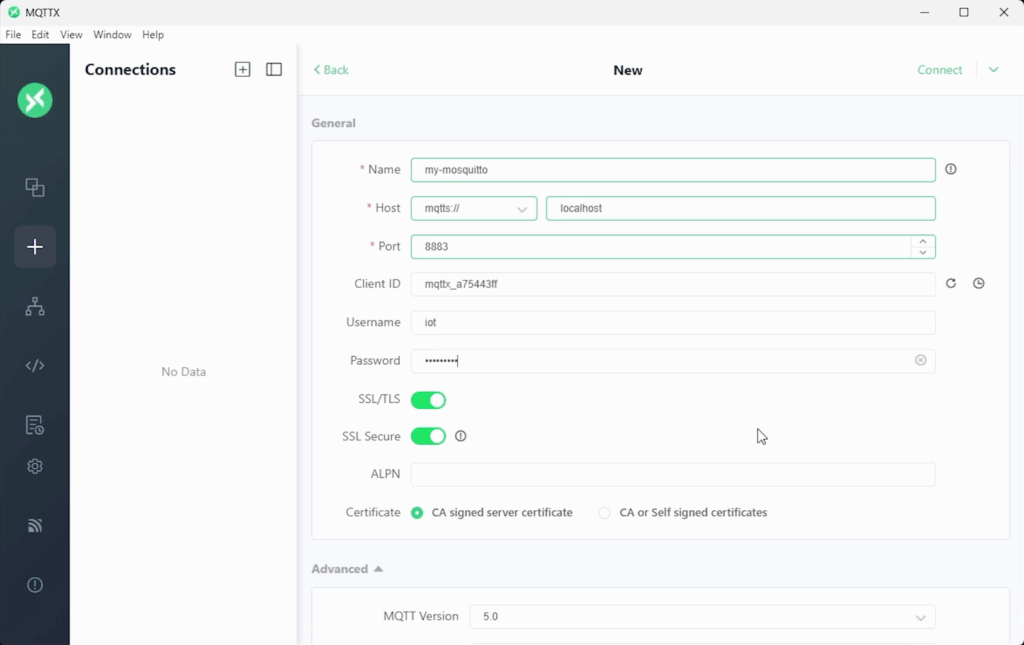Viewport: 1024px width, 645px height.
Task: Turn off the SSL Secure switch
Action: point(428,436)
